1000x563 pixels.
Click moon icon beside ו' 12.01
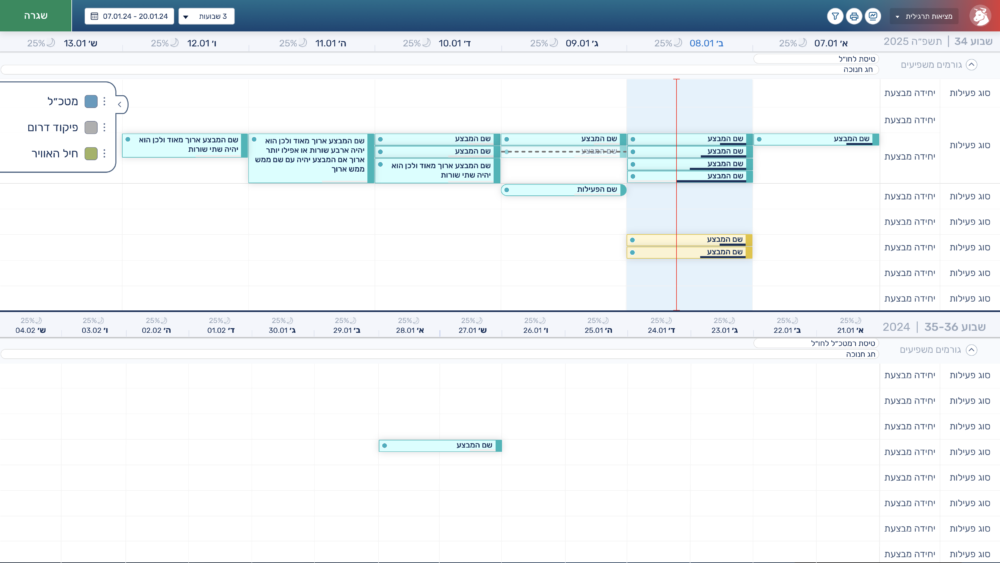(175, 43)
